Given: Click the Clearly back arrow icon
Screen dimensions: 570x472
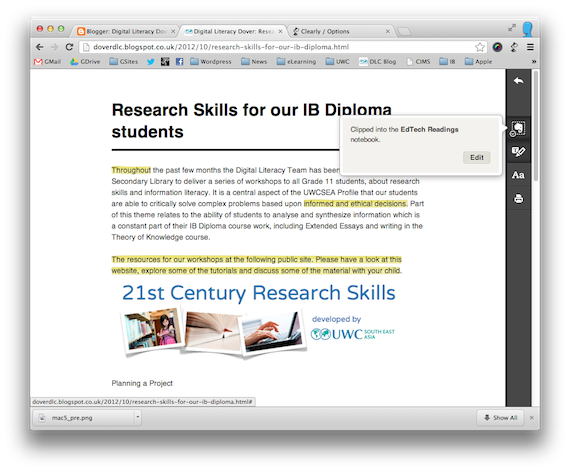Looking at the screenshot, I should point(518,81).
